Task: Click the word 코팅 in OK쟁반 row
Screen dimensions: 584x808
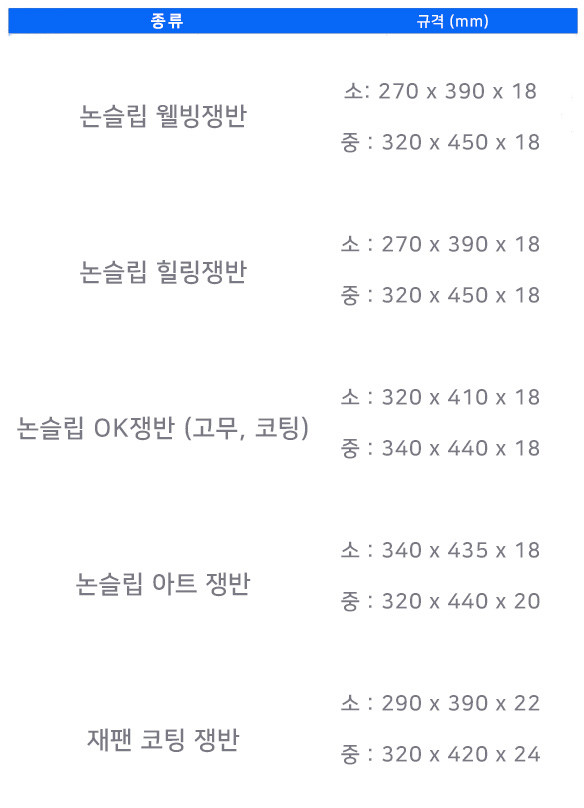Action: pyautogui.click(x=276, y=428)
